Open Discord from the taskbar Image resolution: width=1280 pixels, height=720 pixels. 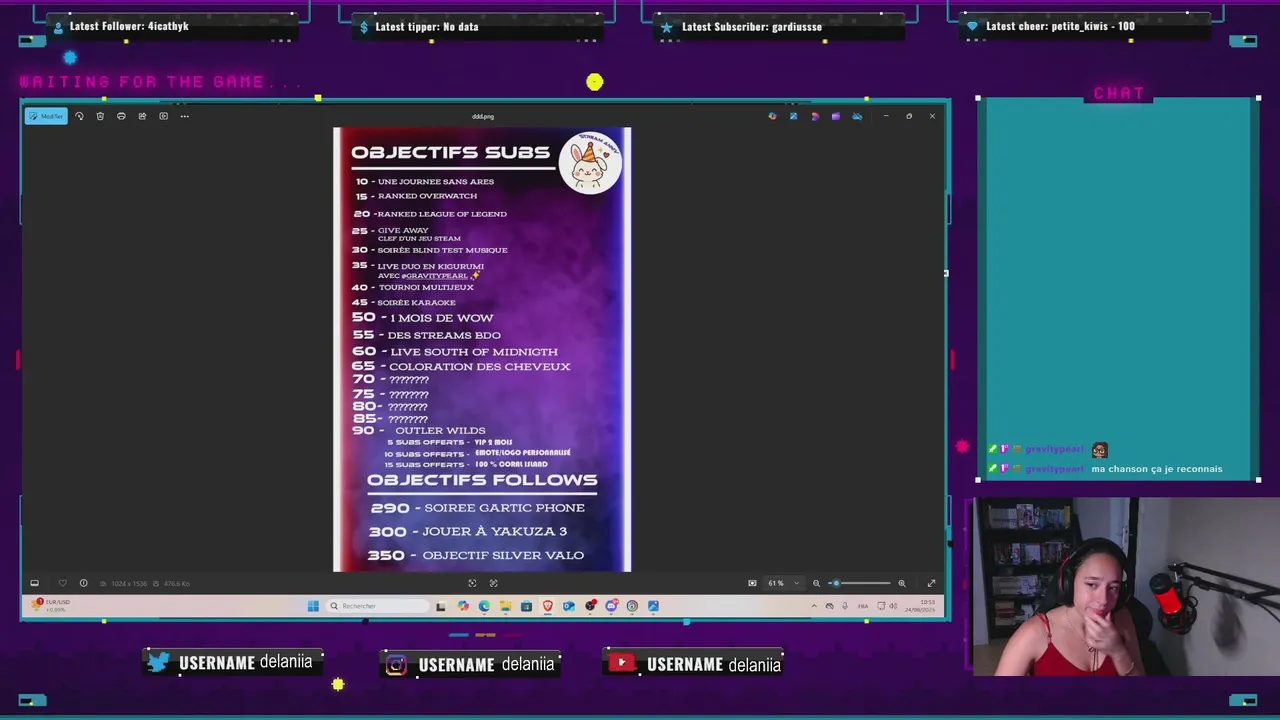pos(611,605)
